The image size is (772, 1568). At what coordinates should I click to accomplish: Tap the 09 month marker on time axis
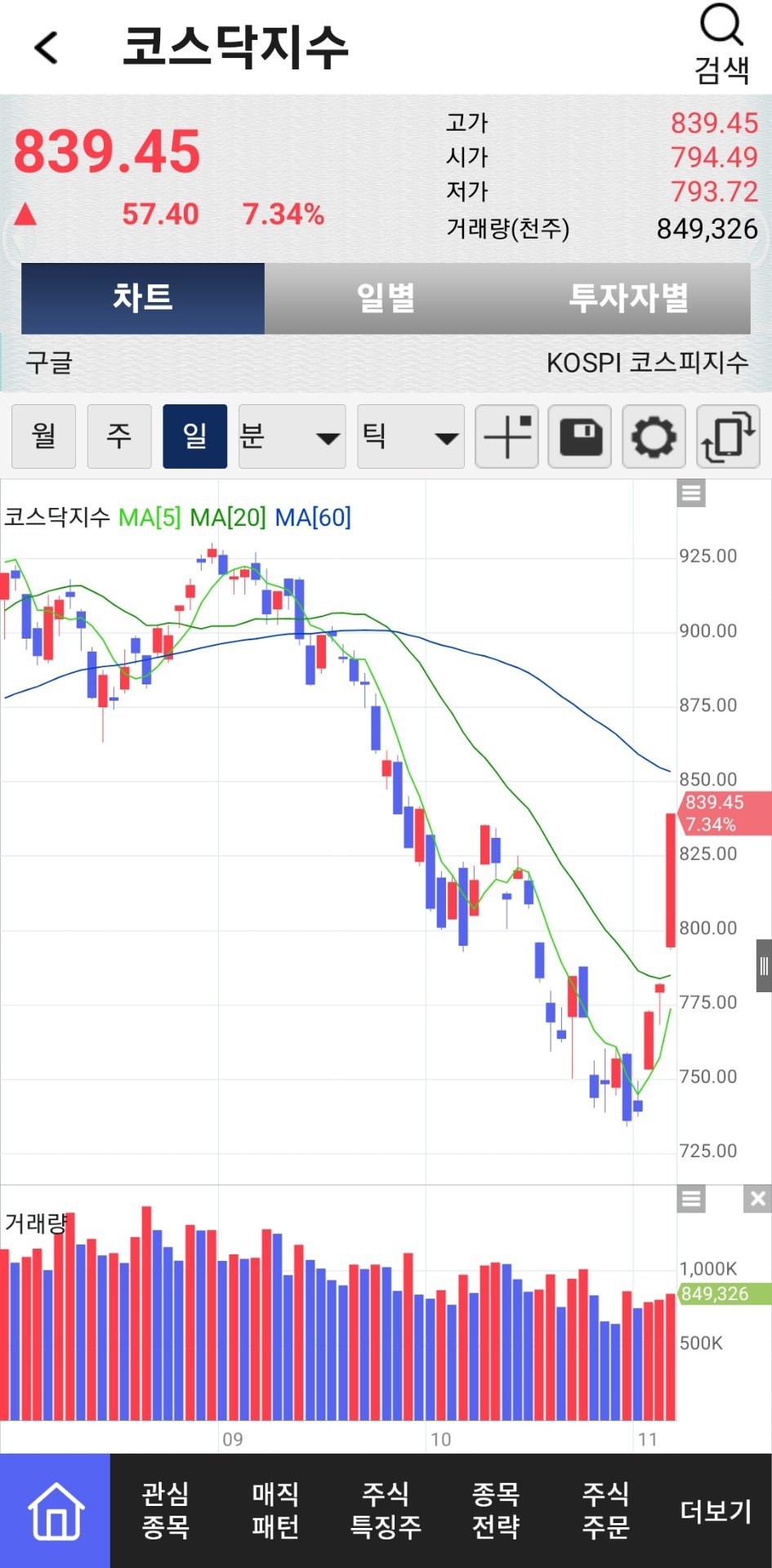(x=233, y=1440)
